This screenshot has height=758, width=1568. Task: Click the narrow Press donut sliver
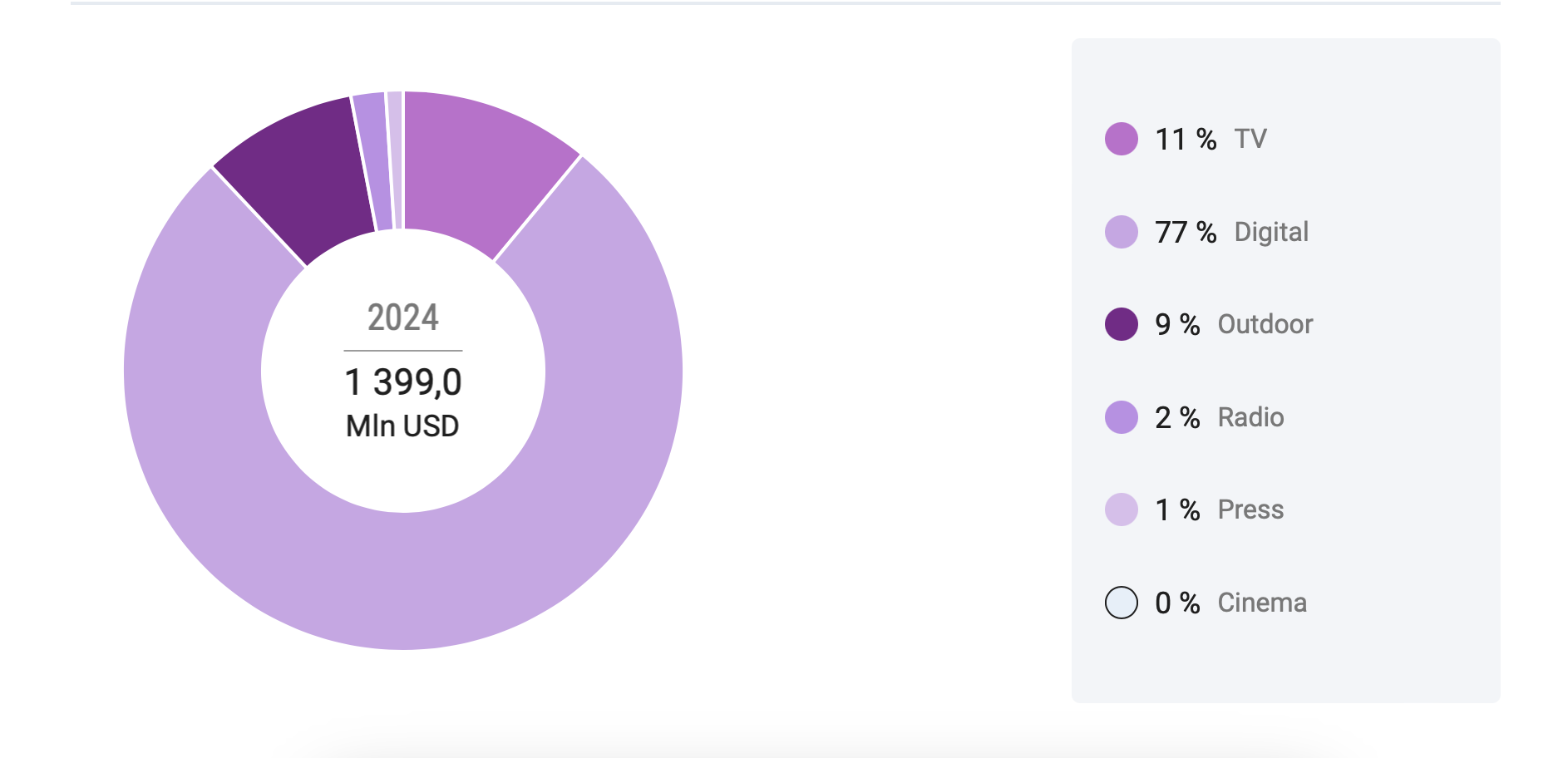point(395,160)
